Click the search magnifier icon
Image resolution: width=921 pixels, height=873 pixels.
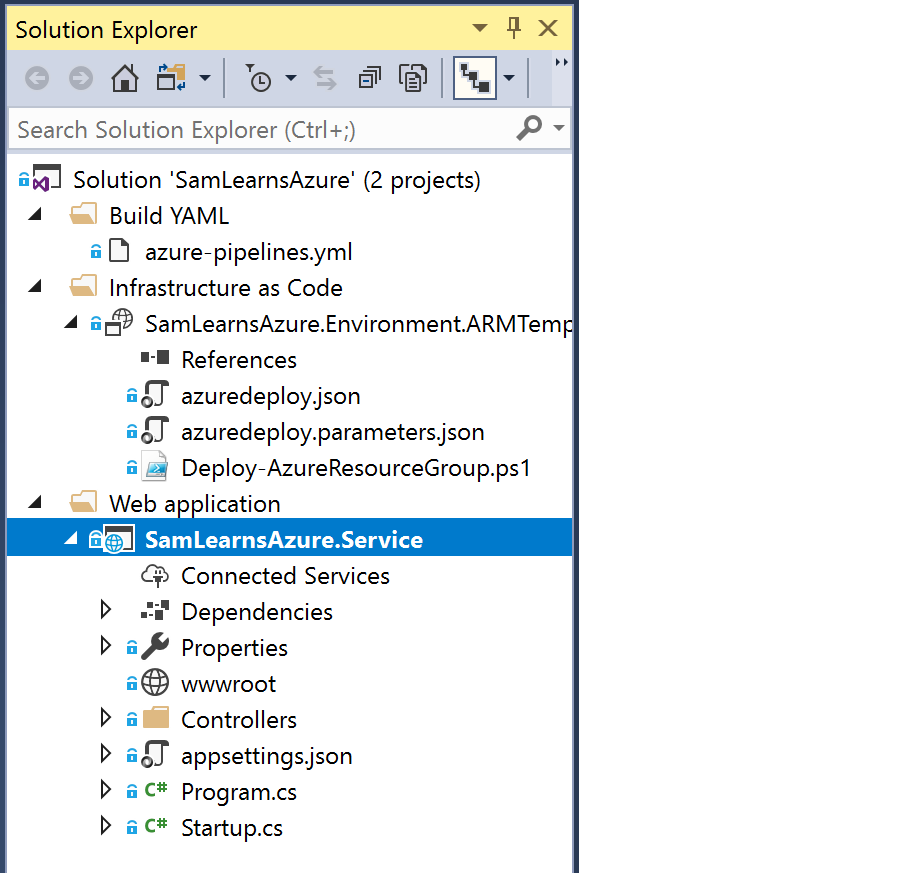529,128
